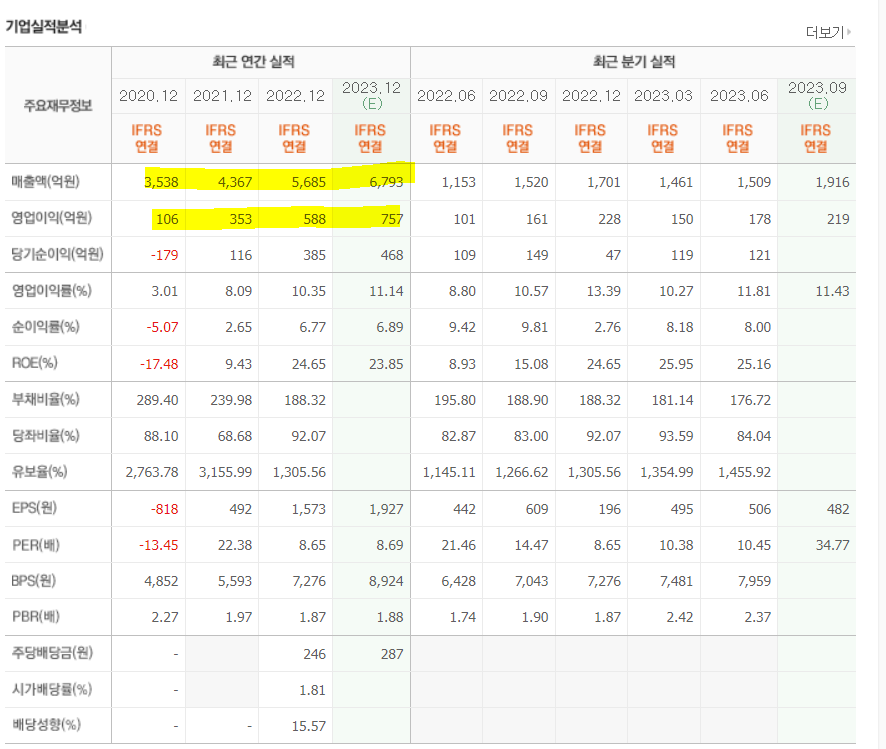This screenshot has width=886, height=749.
Task: Select the 최근 분기 실적 header
Action: (x=634, y=62)
